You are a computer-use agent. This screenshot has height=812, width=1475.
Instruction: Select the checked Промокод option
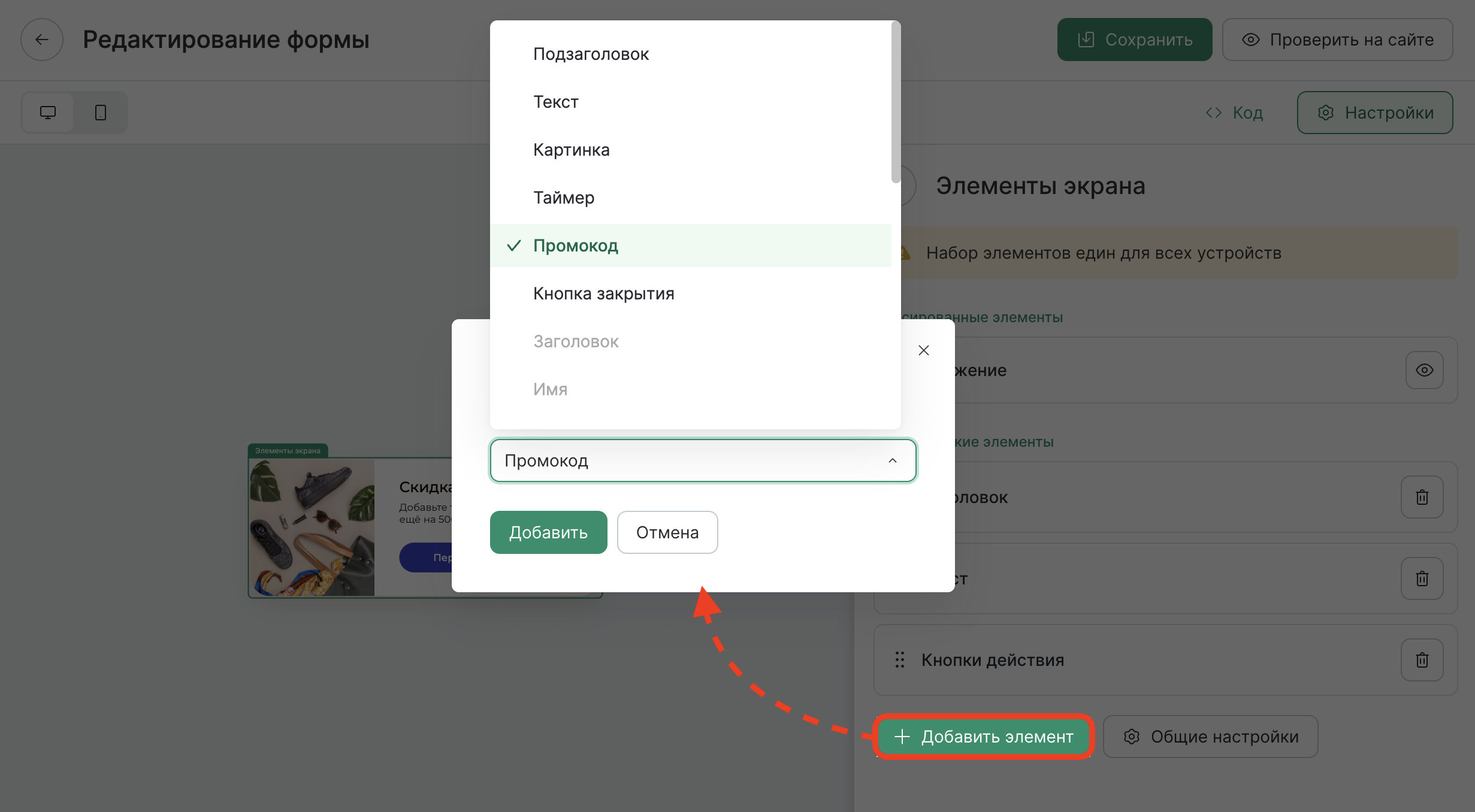pyautogui.click(x=575, y=246)
